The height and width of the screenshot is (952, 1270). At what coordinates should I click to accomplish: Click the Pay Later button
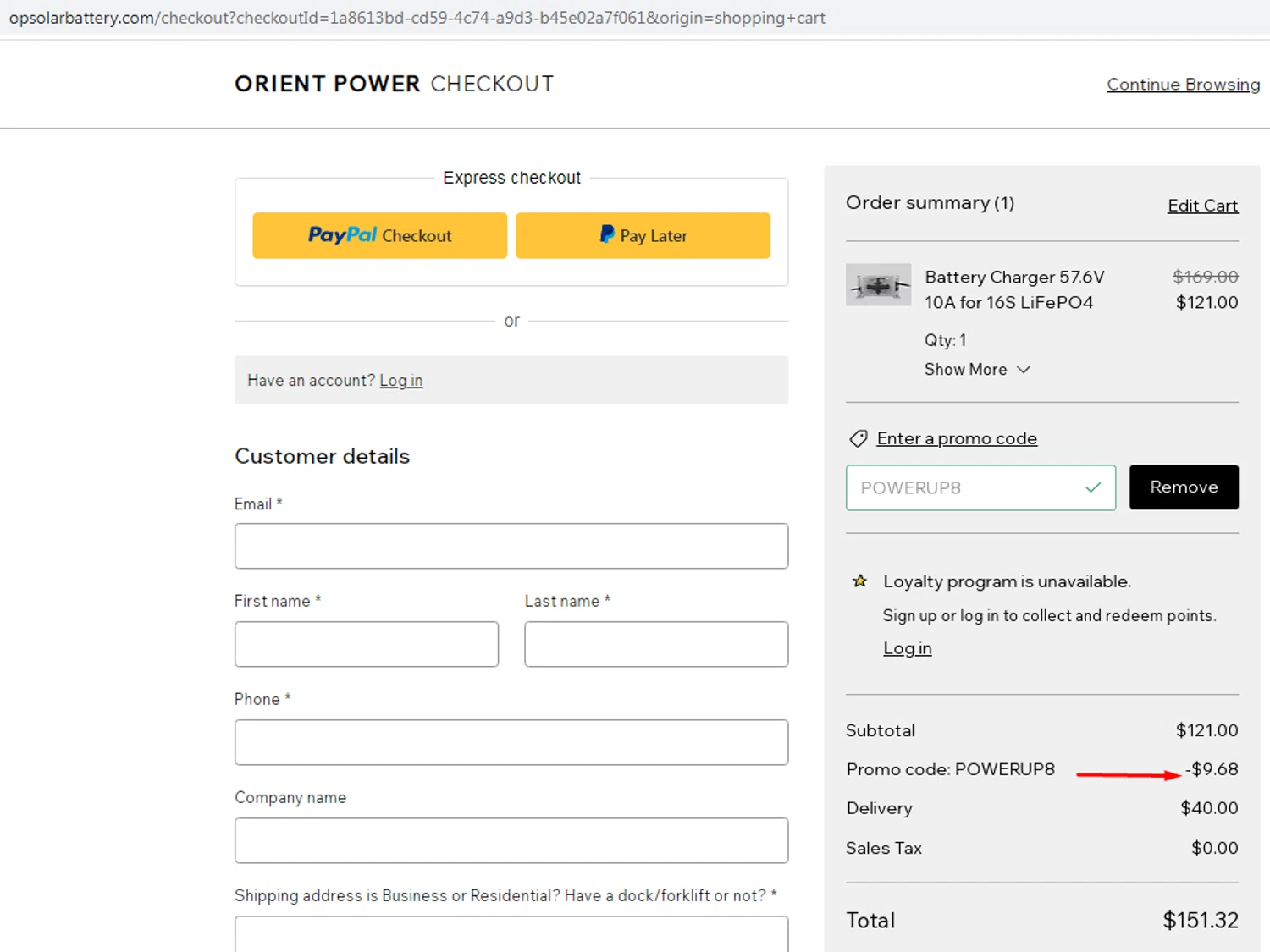coord(643,235)
